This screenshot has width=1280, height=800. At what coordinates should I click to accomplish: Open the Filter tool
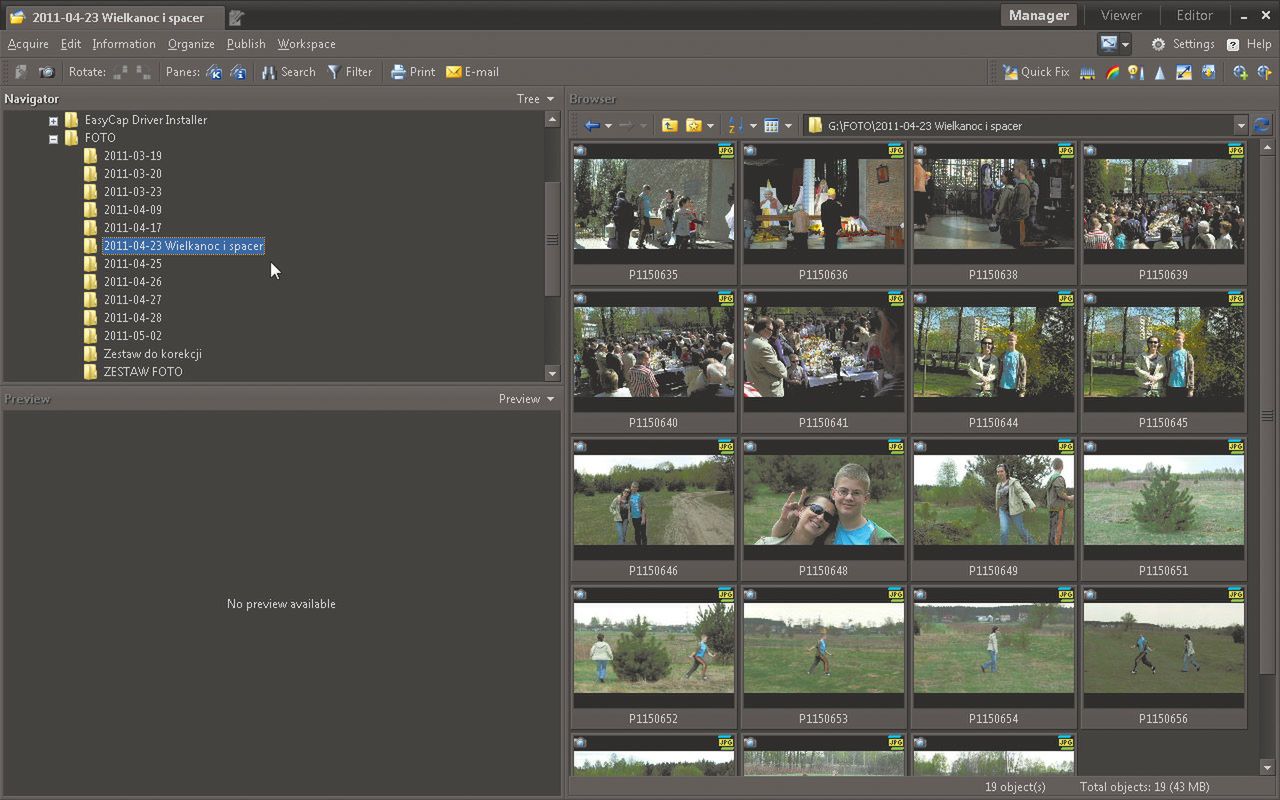click(349, 72)
